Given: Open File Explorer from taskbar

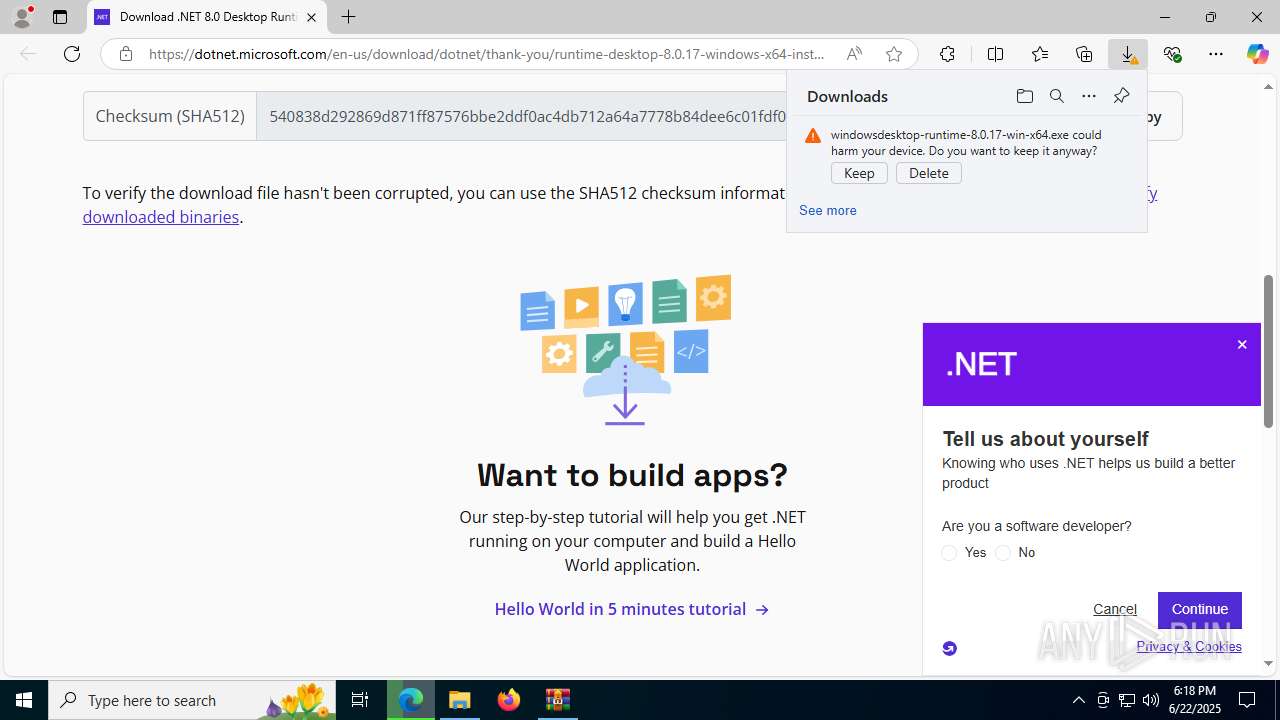Looking at the screenshot, I should pos(460,700).
